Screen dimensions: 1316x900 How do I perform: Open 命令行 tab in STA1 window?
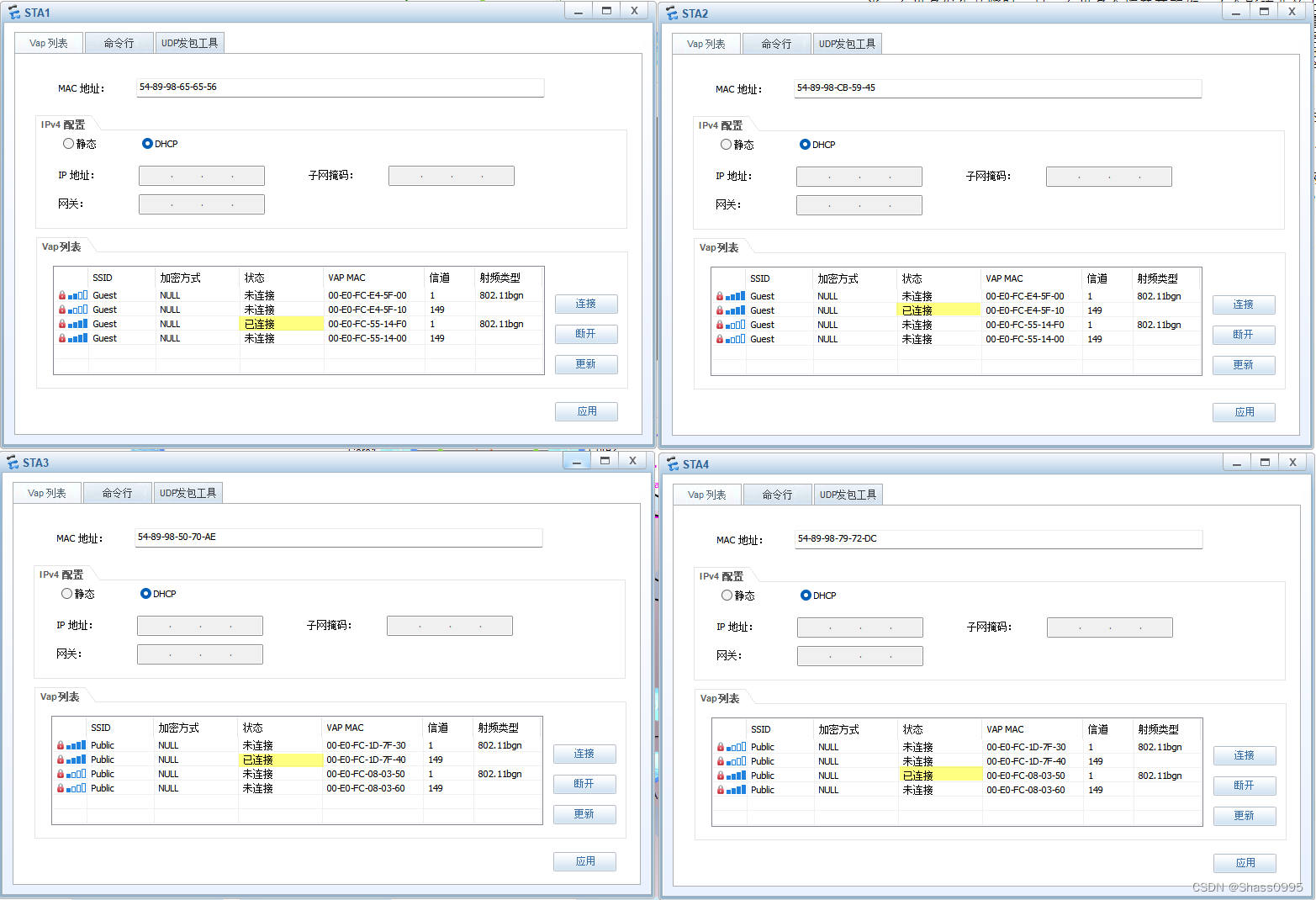(119, 43)
